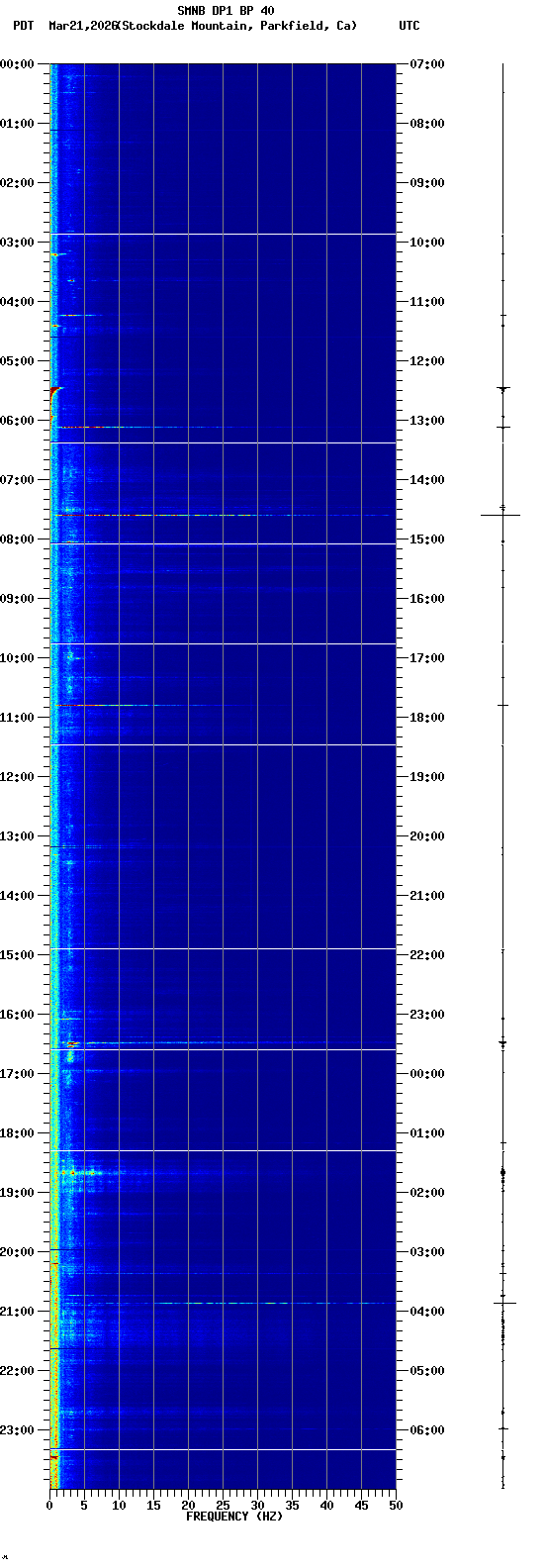Screen dimensions: 546x1568
Task: Click the '10:00' UTC time label
Action: click(427, 243)
